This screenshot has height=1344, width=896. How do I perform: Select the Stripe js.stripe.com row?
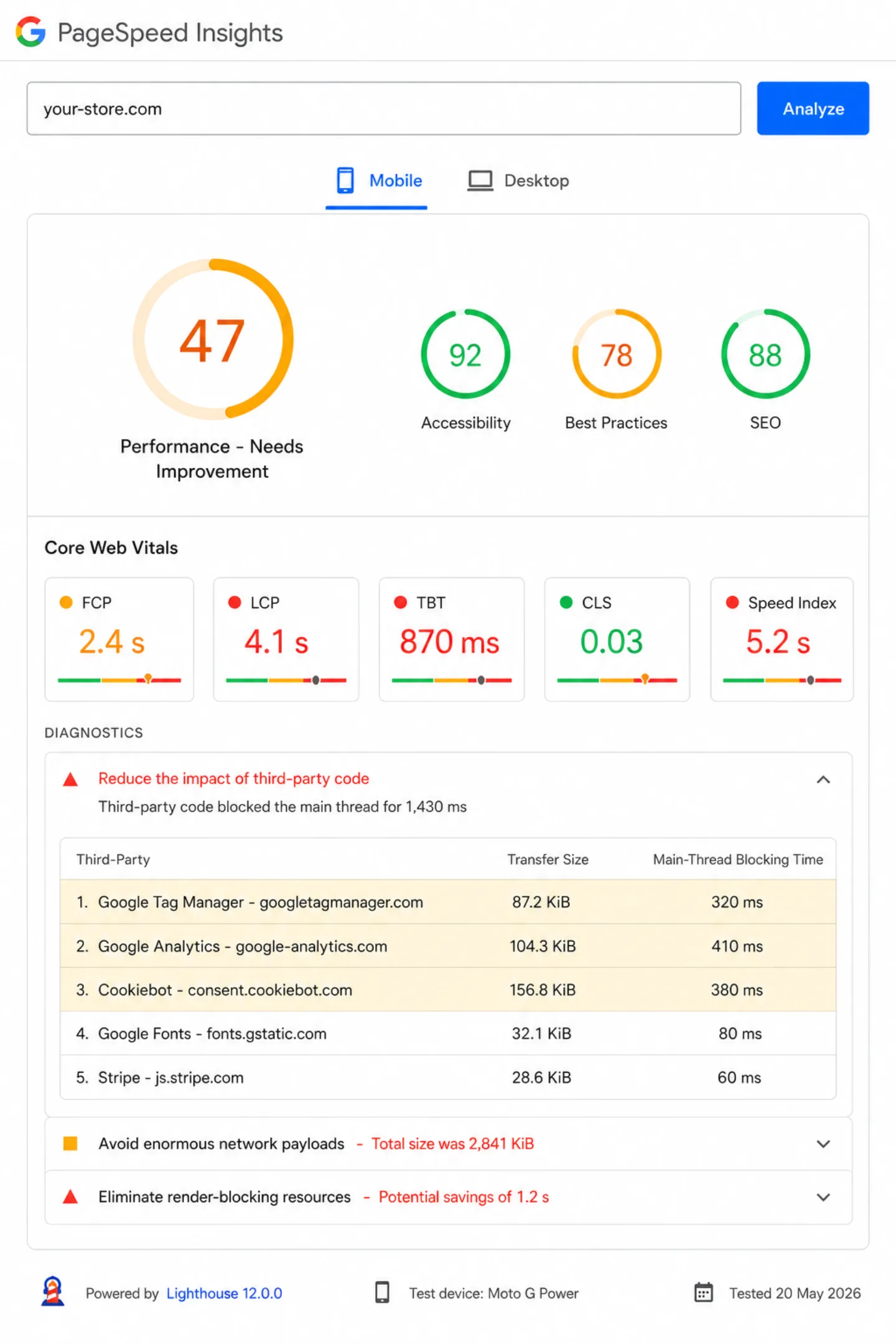click(448, 1077)
